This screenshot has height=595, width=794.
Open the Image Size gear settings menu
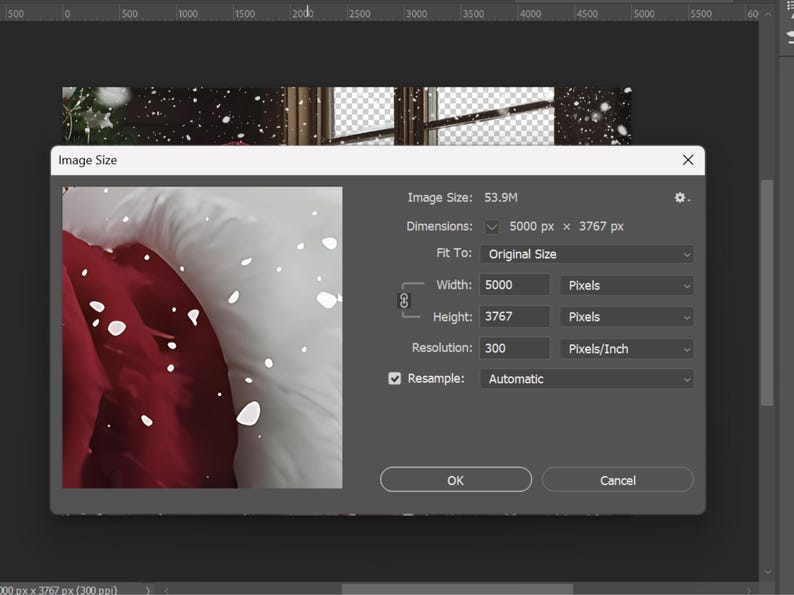click(682, 197)
